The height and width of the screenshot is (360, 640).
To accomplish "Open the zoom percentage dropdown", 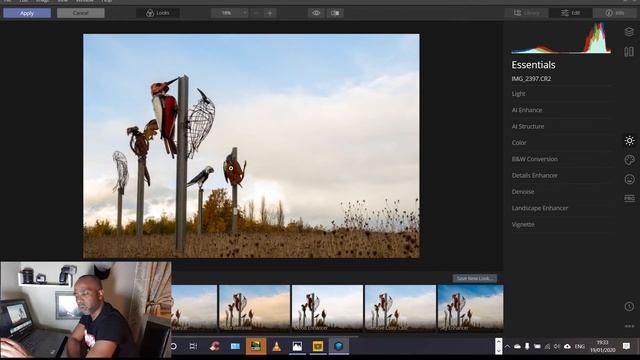I will 230,13.
